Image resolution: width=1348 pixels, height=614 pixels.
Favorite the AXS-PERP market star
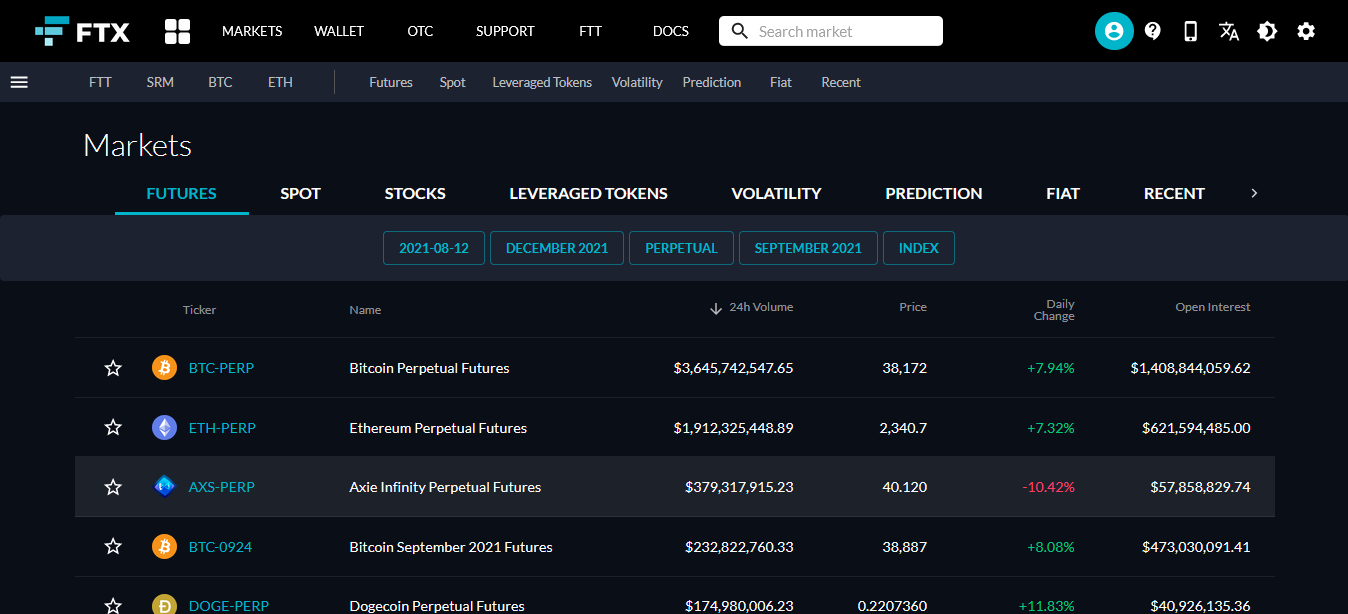[113, 487]
